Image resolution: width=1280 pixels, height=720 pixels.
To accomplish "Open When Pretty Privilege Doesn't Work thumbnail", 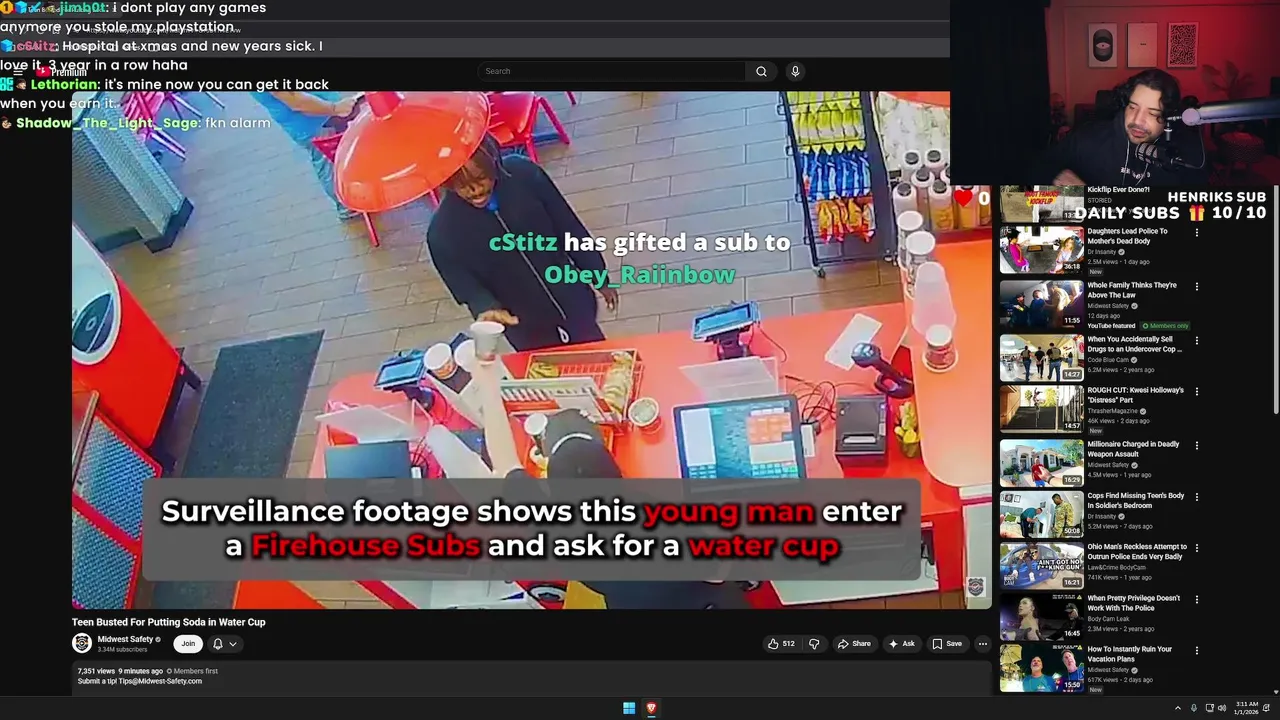I will 1041,616.
